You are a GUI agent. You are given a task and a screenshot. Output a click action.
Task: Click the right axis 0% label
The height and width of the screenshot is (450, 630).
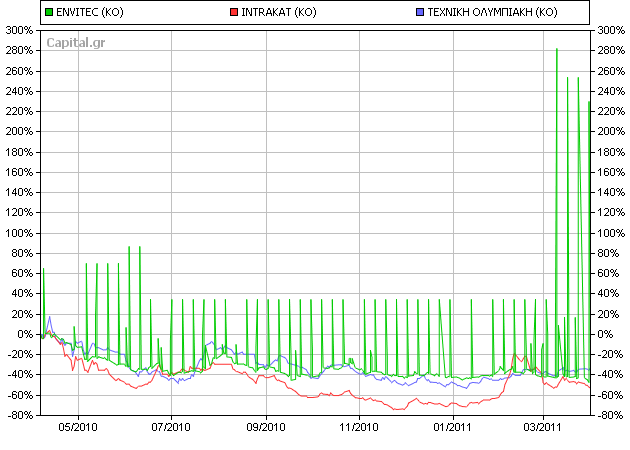click(605, 334)
